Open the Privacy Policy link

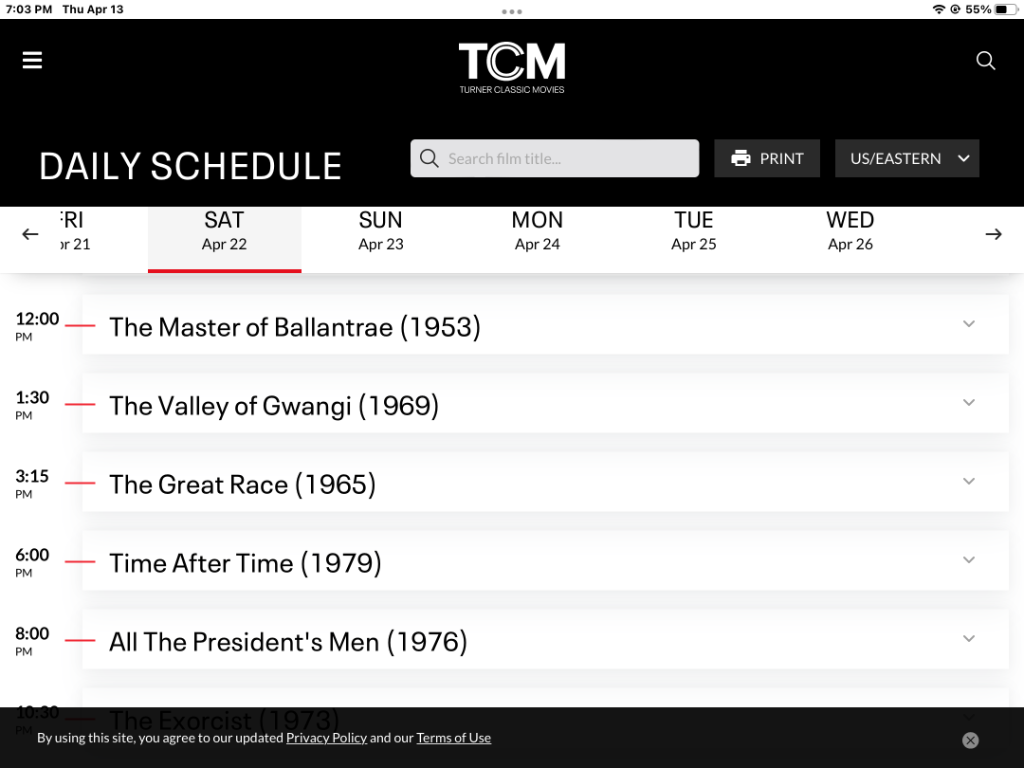click(x=326, y=738)
